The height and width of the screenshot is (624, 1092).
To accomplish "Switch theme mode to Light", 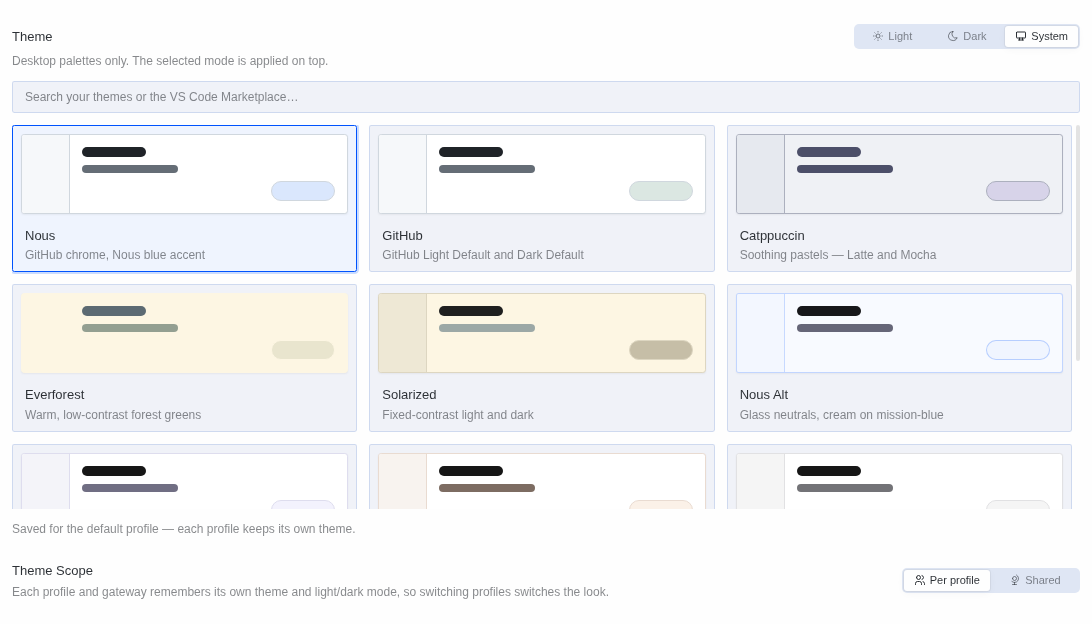I will tap(892, 36).
